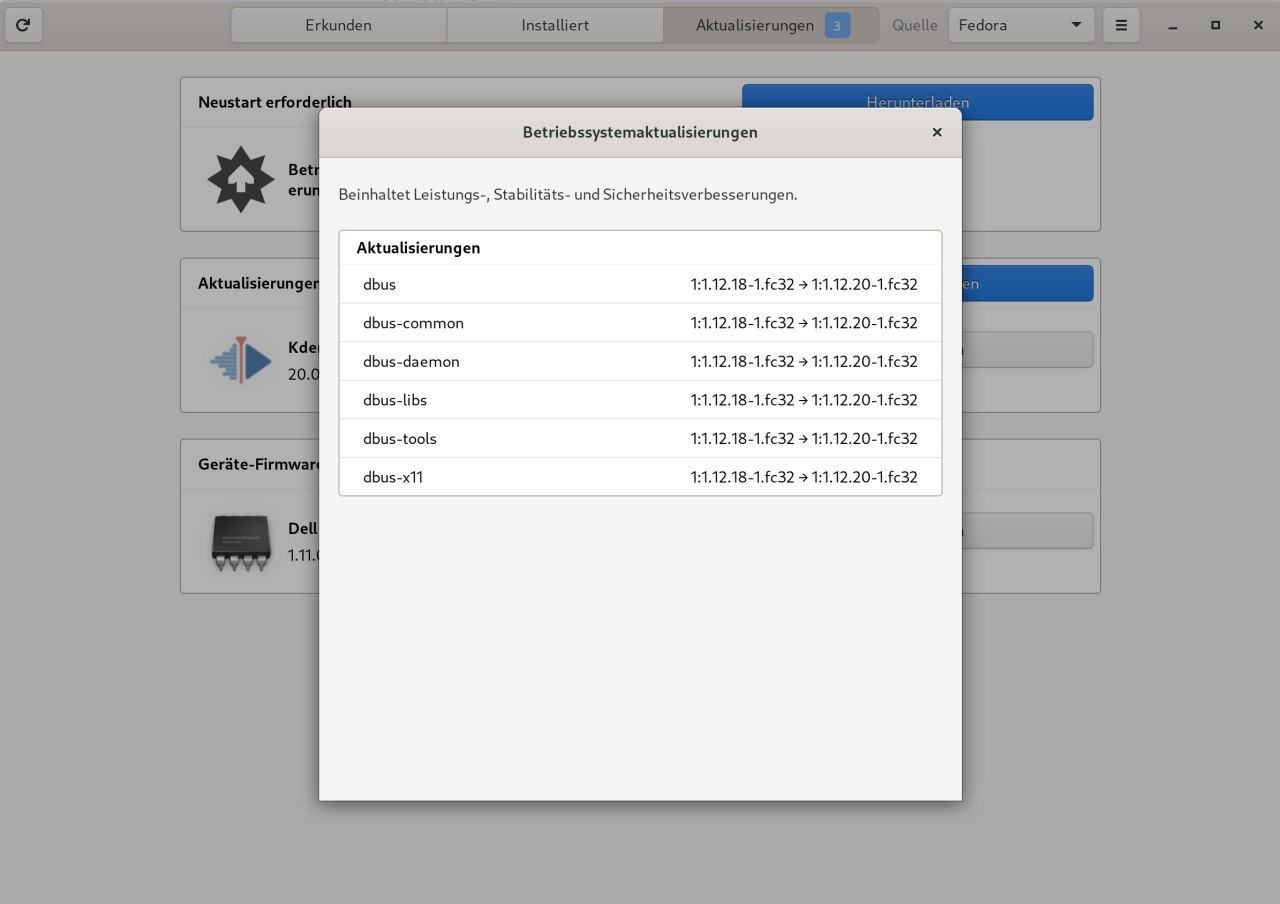Select the dbus-tools package row

point(640,438)
